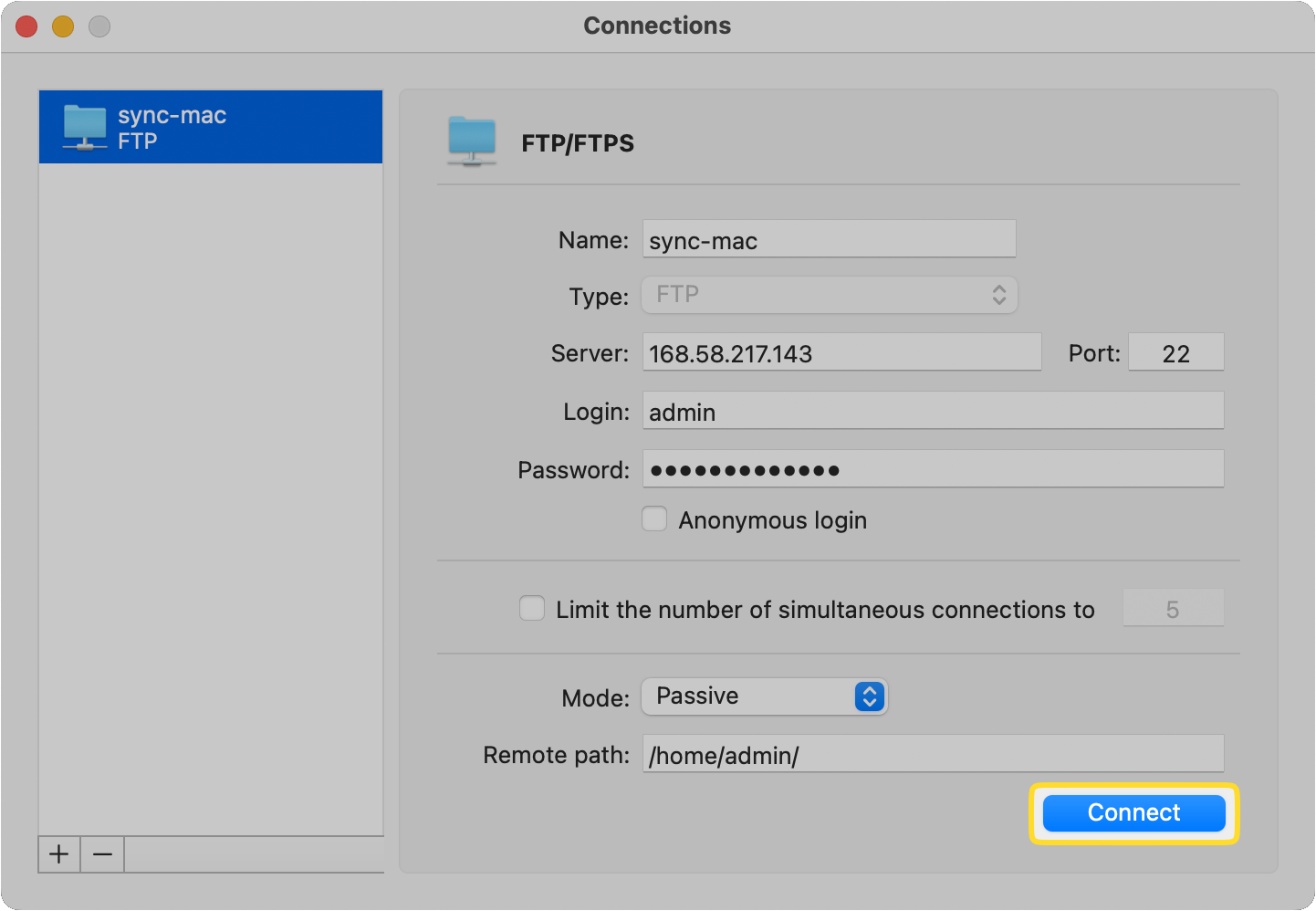1316x911 pixels.
Task: Click the Server field with the IP address
Action: point(841,352)
